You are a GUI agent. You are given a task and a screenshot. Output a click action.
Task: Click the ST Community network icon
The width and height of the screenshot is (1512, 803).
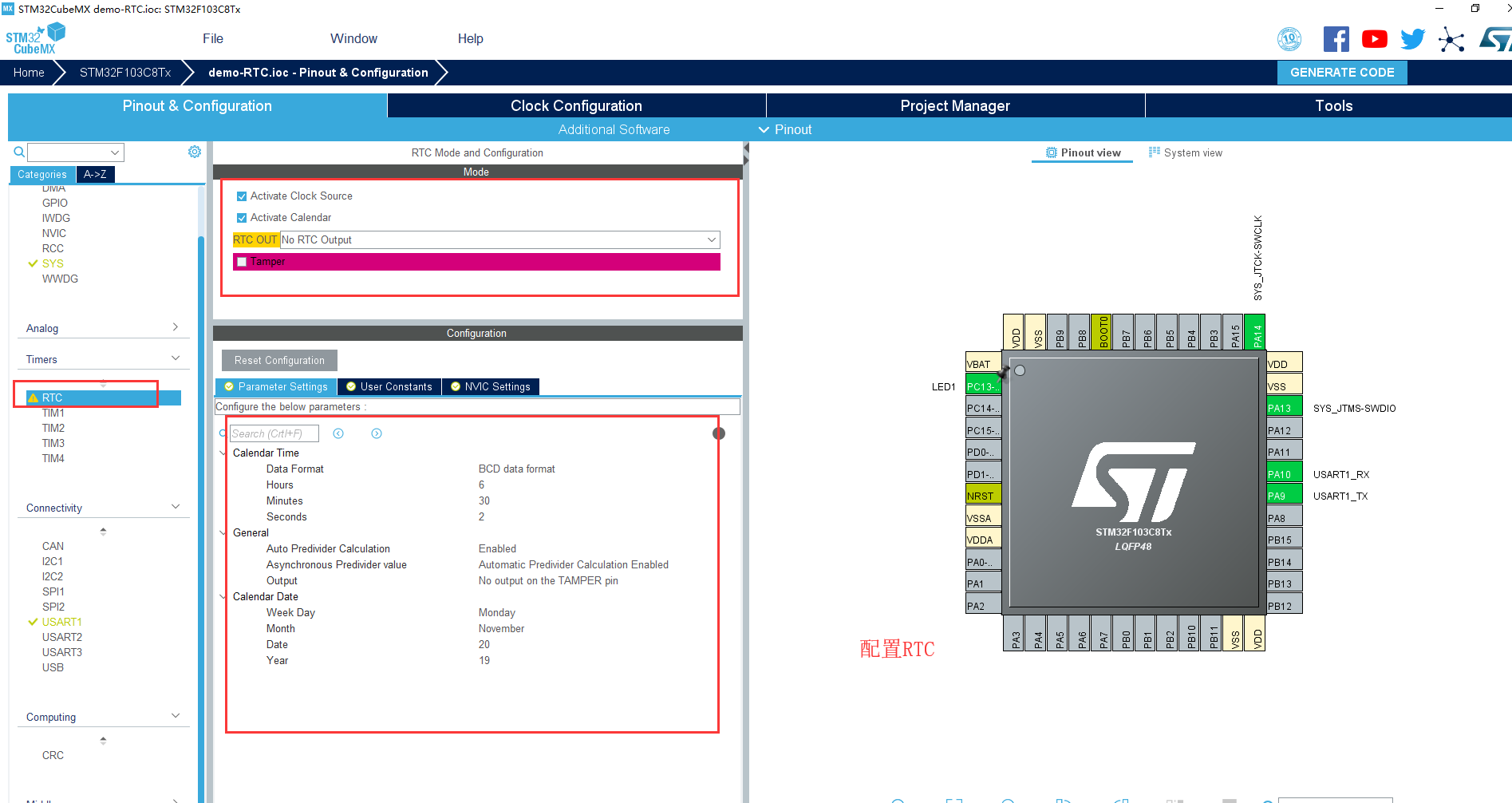1452,38
